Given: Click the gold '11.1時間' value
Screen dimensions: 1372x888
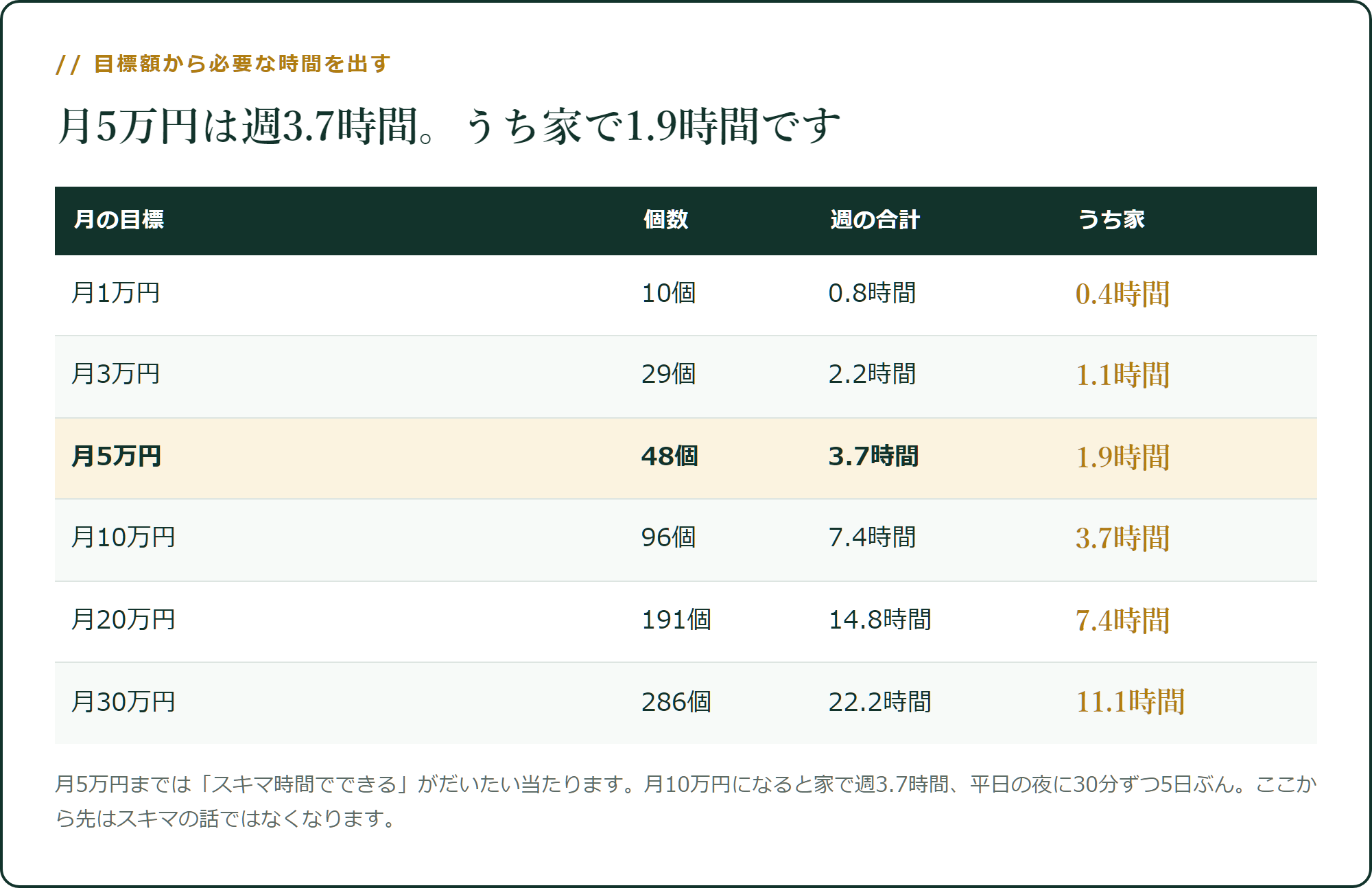Looking at the screenshot, I should [1130, 702].
